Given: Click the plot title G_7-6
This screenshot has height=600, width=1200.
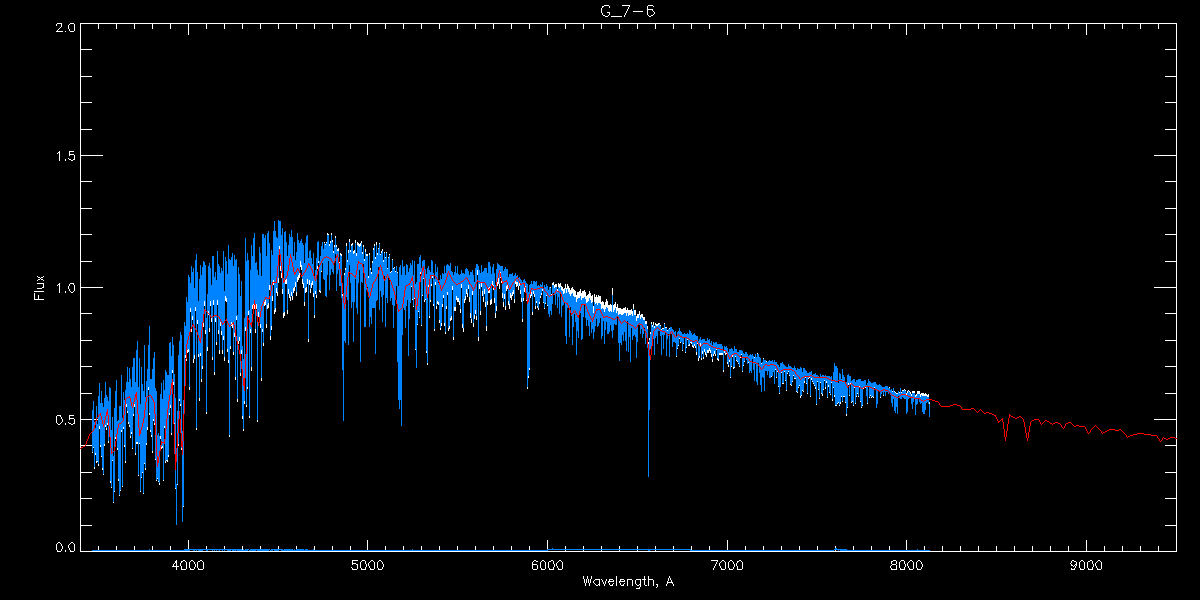Looking at the screenshot, I should click(627, 11).
